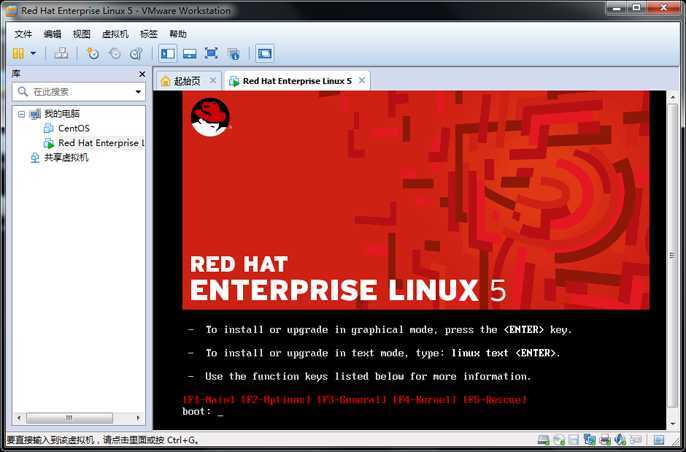Click the VM console scroll down arrow

pyautogui.click(x=673, y=424)
